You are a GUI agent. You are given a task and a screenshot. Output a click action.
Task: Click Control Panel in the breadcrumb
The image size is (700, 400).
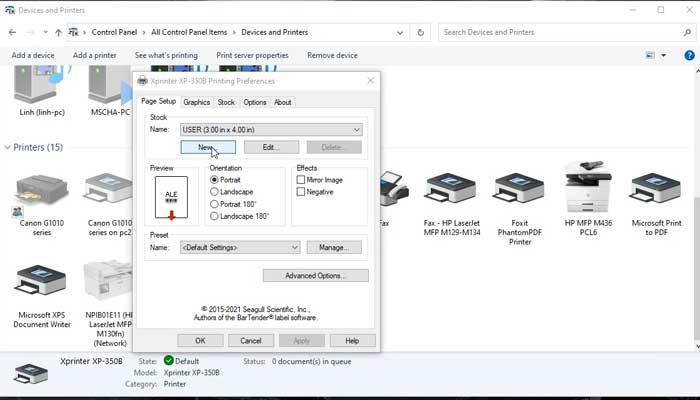(114, 32)
